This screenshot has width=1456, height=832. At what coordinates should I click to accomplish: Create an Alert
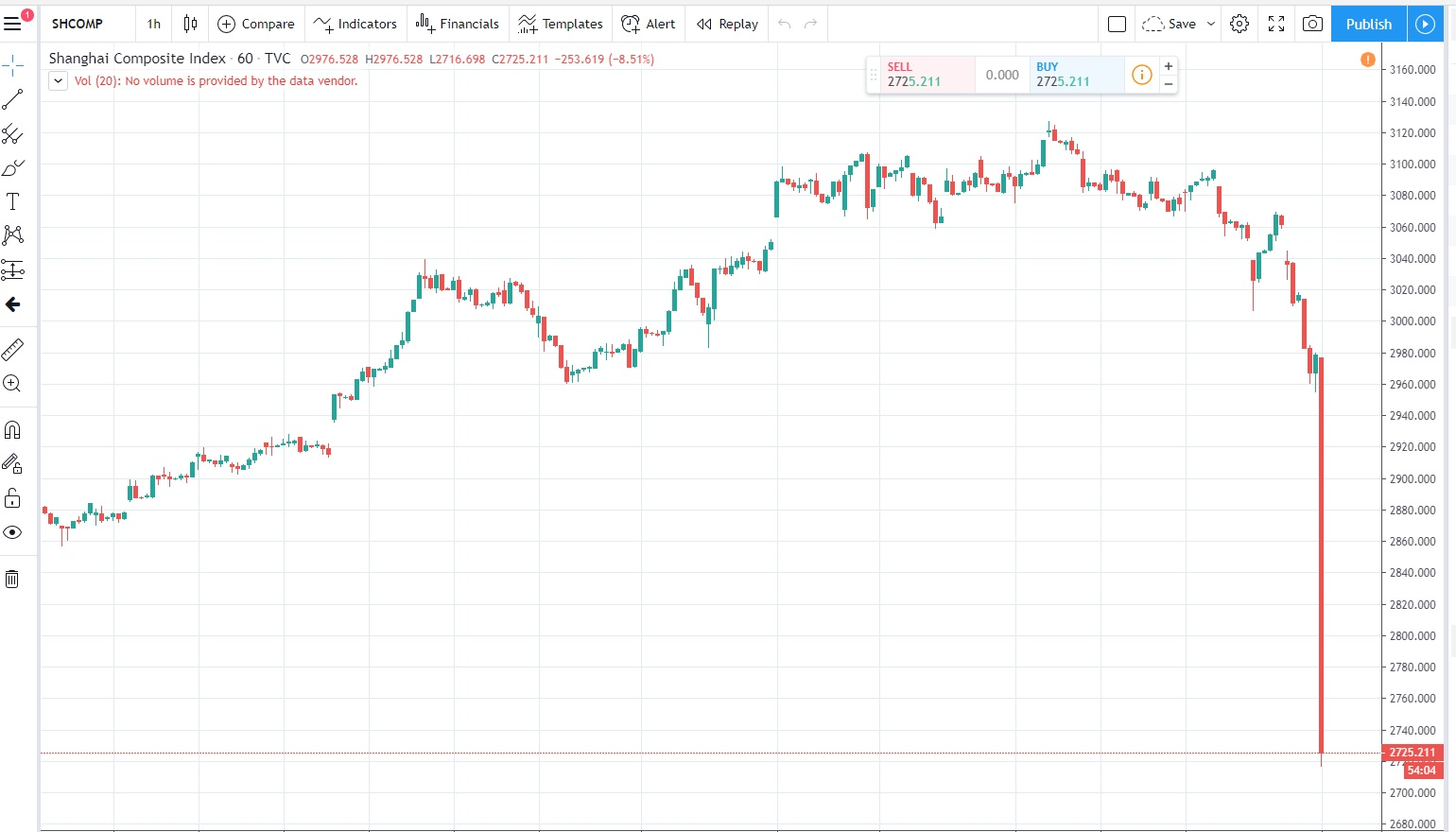click(649, 24)
